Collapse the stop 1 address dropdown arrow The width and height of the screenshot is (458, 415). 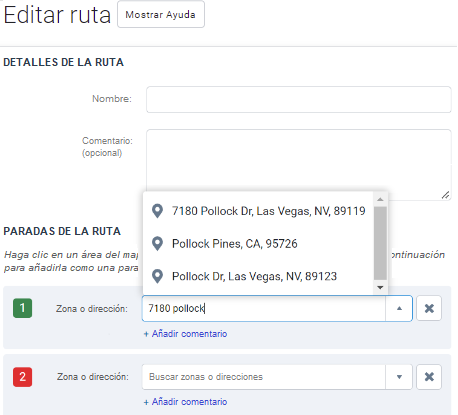point(399,308)
